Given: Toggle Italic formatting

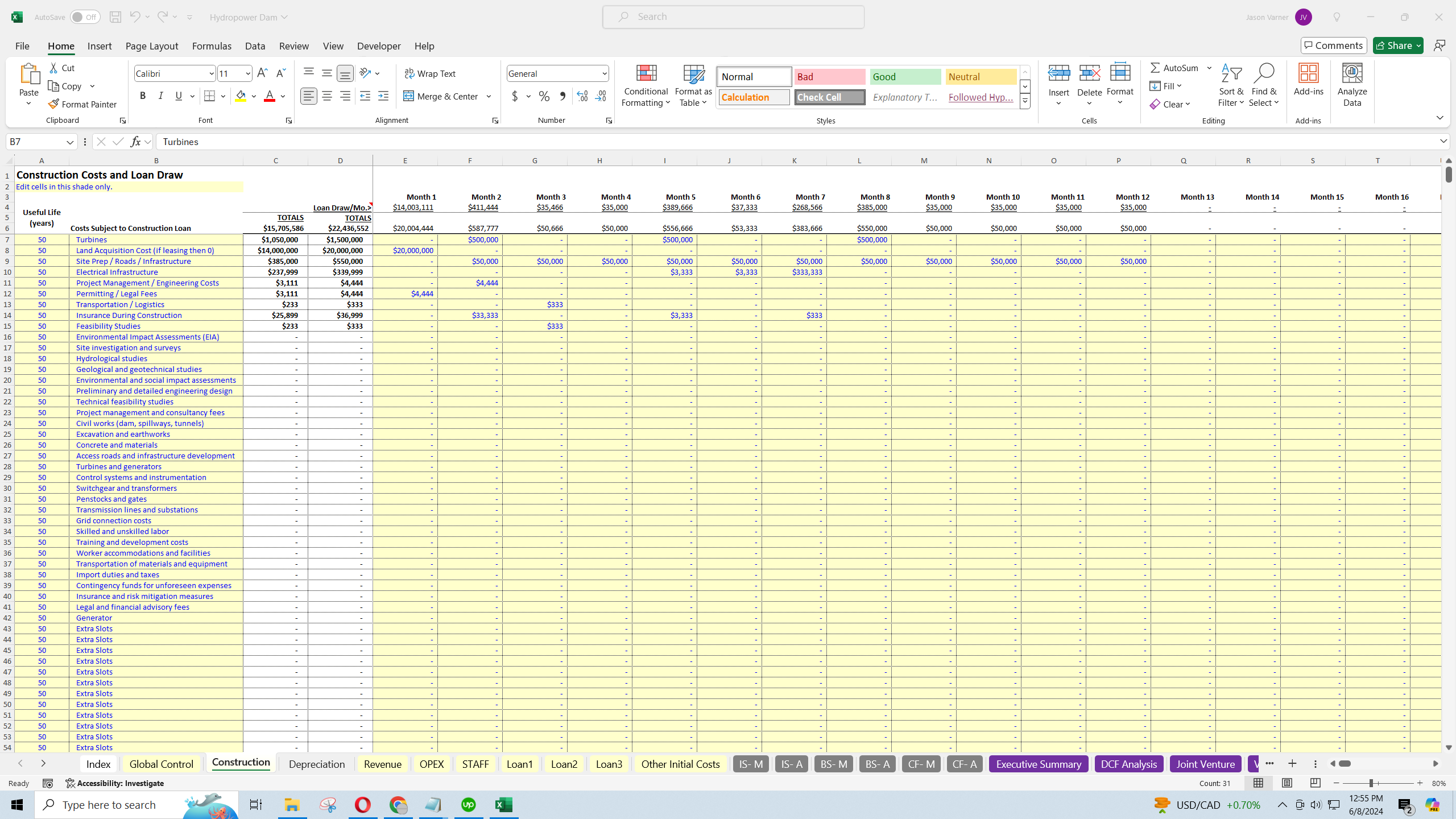Looking at the screenshot, I should pos(161,96).
